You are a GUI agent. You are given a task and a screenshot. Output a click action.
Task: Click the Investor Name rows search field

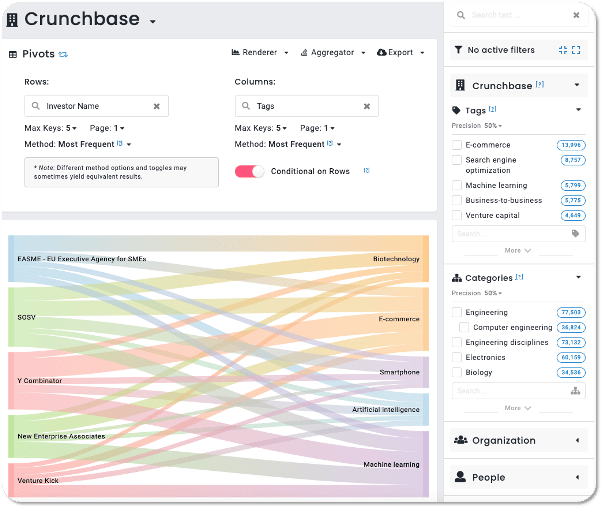point(96,106)
